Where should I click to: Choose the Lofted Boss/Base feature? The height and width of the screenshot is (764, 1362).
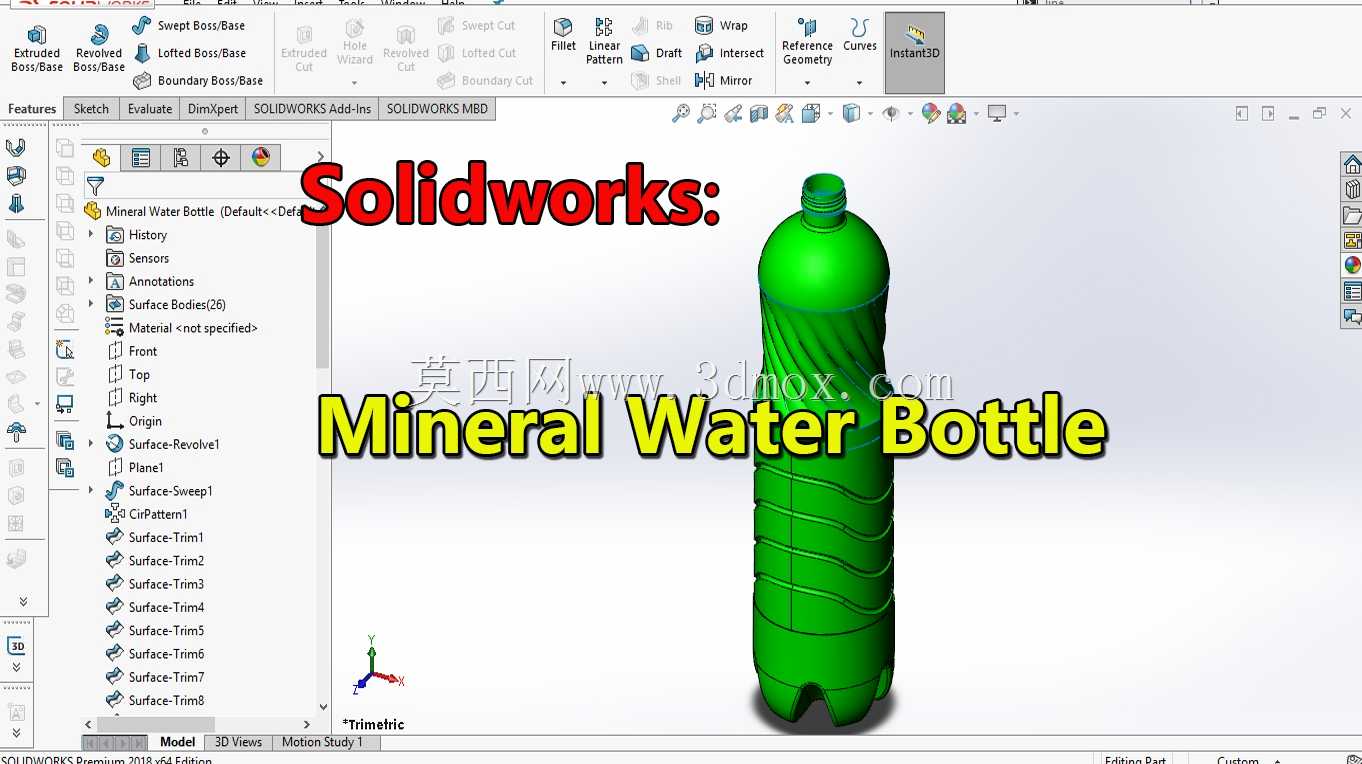click(x=190, y=53)
